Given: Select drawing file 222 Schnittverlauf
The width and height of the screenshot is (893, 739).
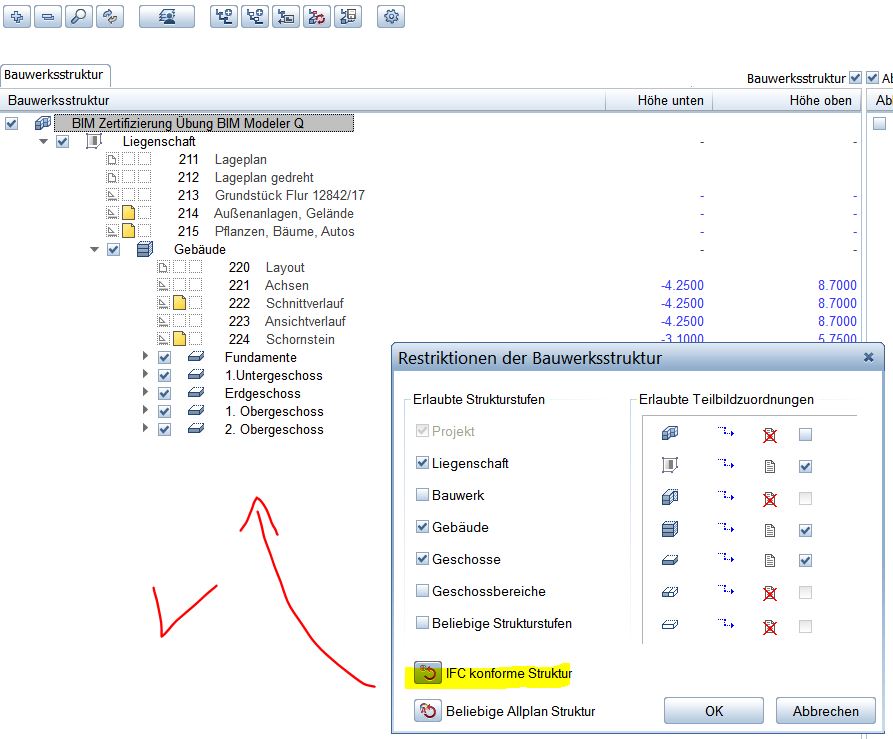Looking at the screenshot, I should [x=295, y=303].
